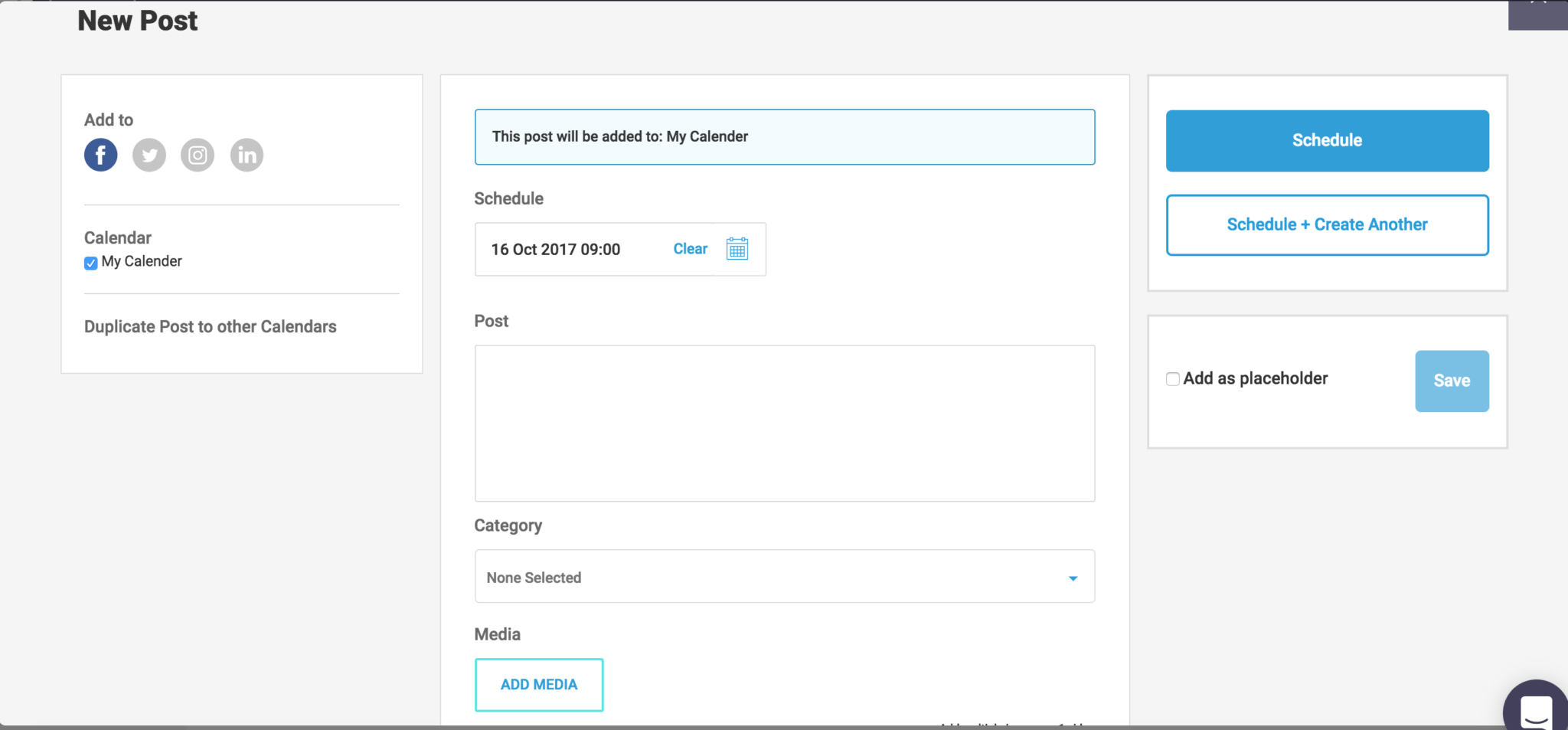The height and width of the screenshot is (730, 1568).
Task: Select the Twitter icon under Add to
Action: [149, 155]
